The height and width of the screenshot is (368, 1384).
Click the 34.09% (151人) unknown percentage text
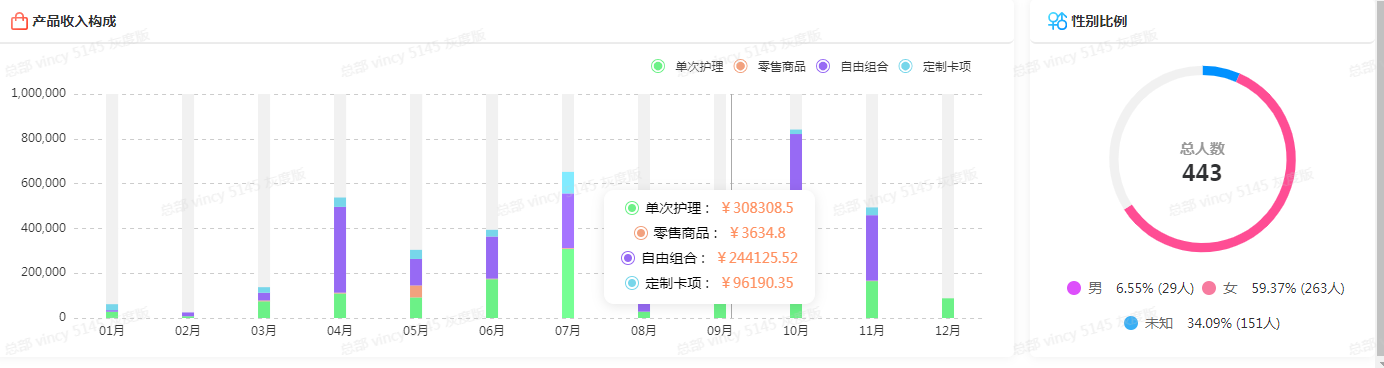1233,323
